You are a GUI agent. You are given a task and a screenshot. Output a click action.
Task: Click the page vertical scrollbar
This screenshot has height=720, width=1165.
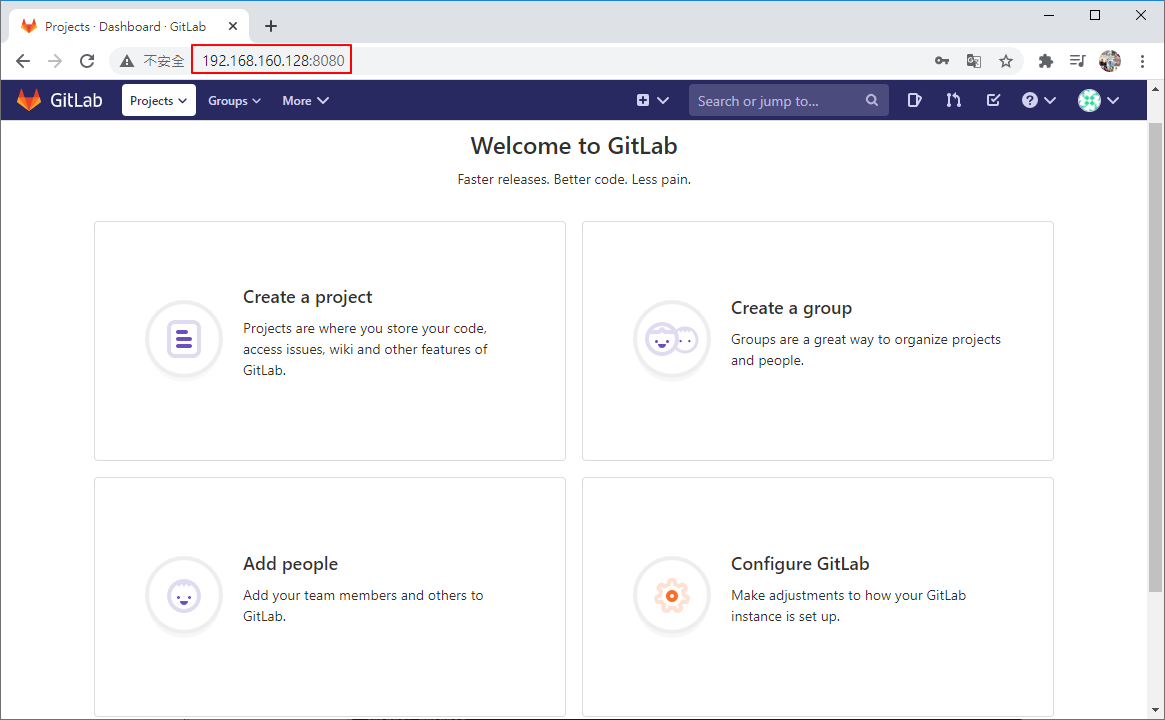1155,357
